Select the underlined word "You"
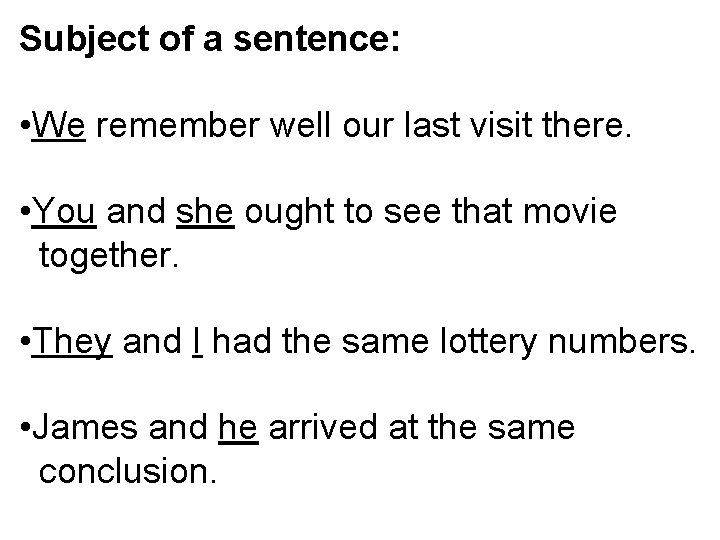 tap(66, 214)
